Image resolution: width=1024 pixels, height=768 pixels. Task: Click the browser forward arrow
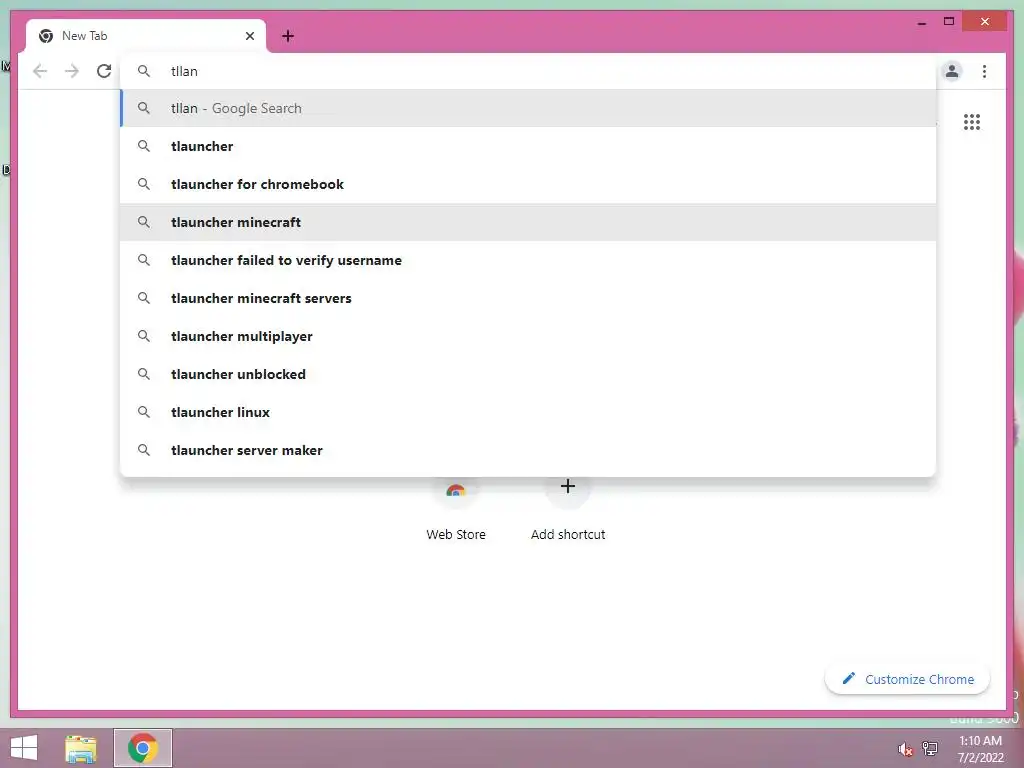72,71
